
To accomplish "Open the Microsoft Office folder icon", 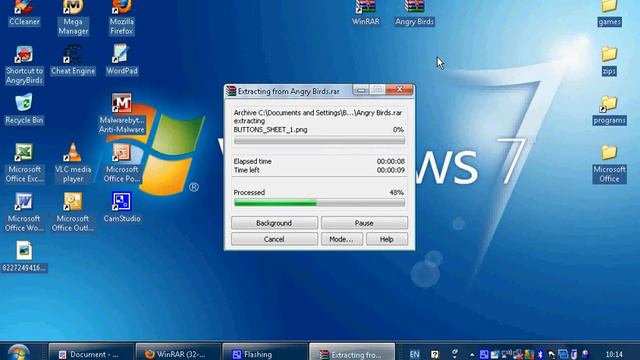I will click(609, 164).
